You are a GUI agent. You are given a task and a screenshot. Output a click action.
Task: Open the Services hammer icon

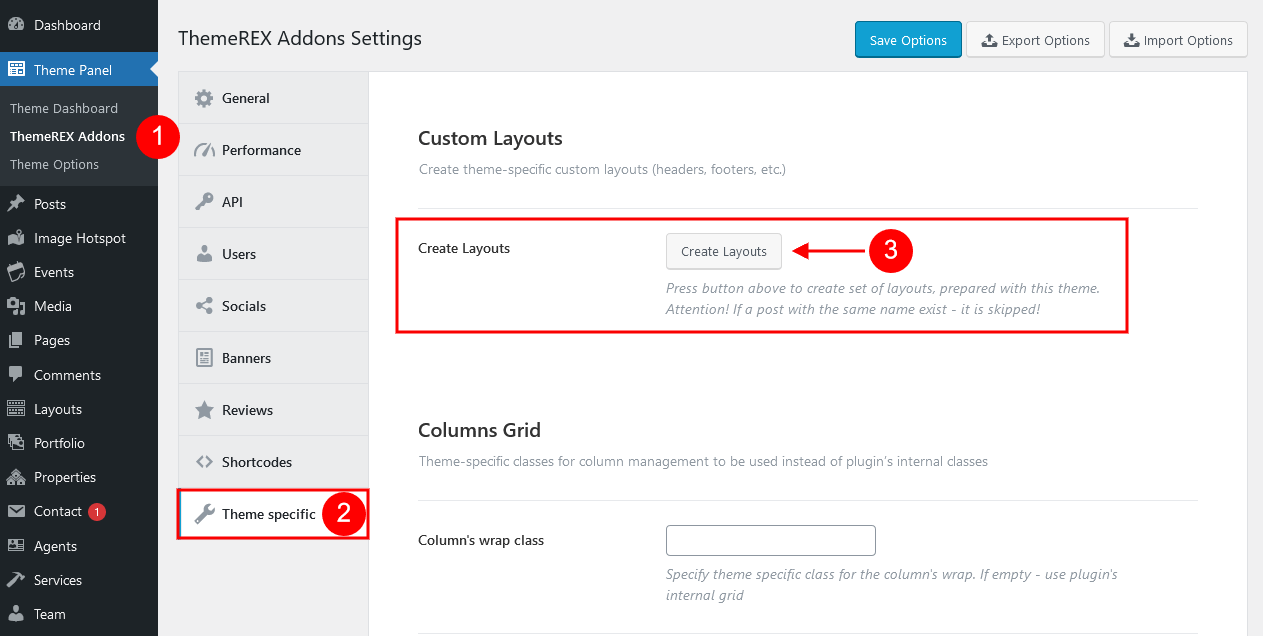tap(16, 580)
